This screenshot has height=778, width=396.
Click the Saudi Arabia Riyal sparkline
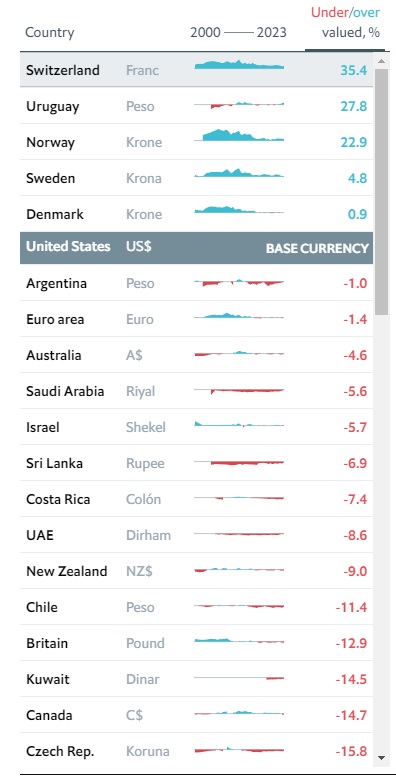239,391
